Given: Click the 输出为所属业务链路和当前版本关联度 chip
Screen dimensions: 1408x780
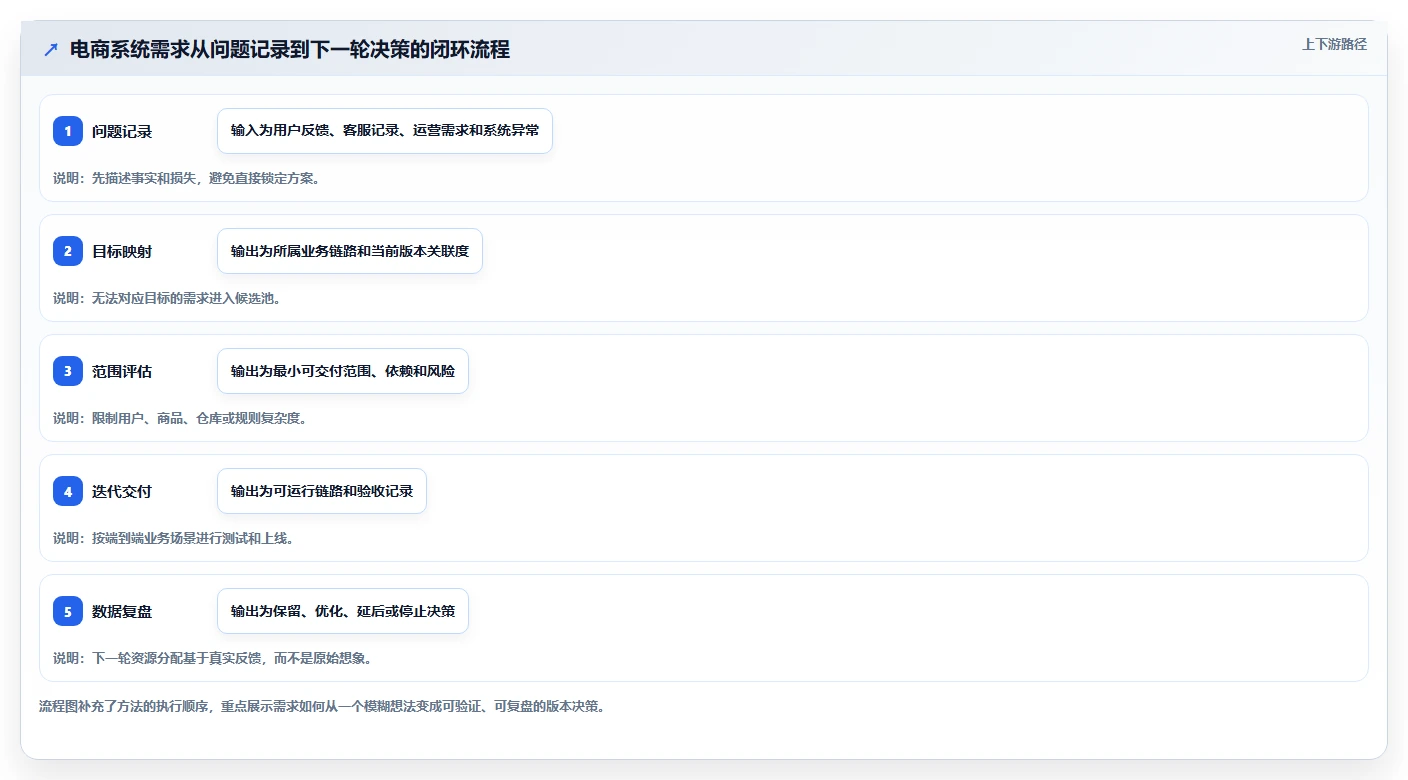Looking at the screenshot, I should click(x=350, y=251).
